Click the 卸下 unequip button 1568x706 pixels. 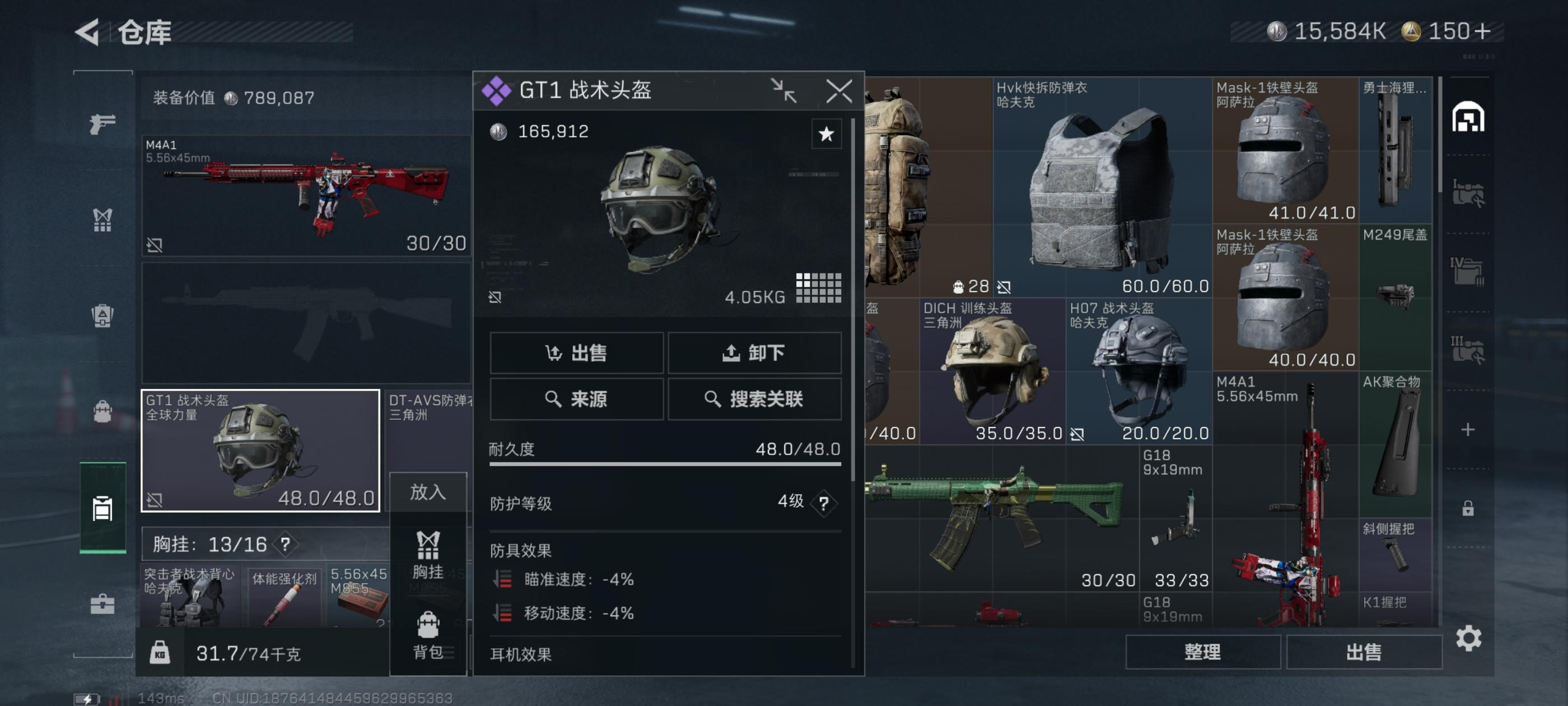[x=754, y=352]
